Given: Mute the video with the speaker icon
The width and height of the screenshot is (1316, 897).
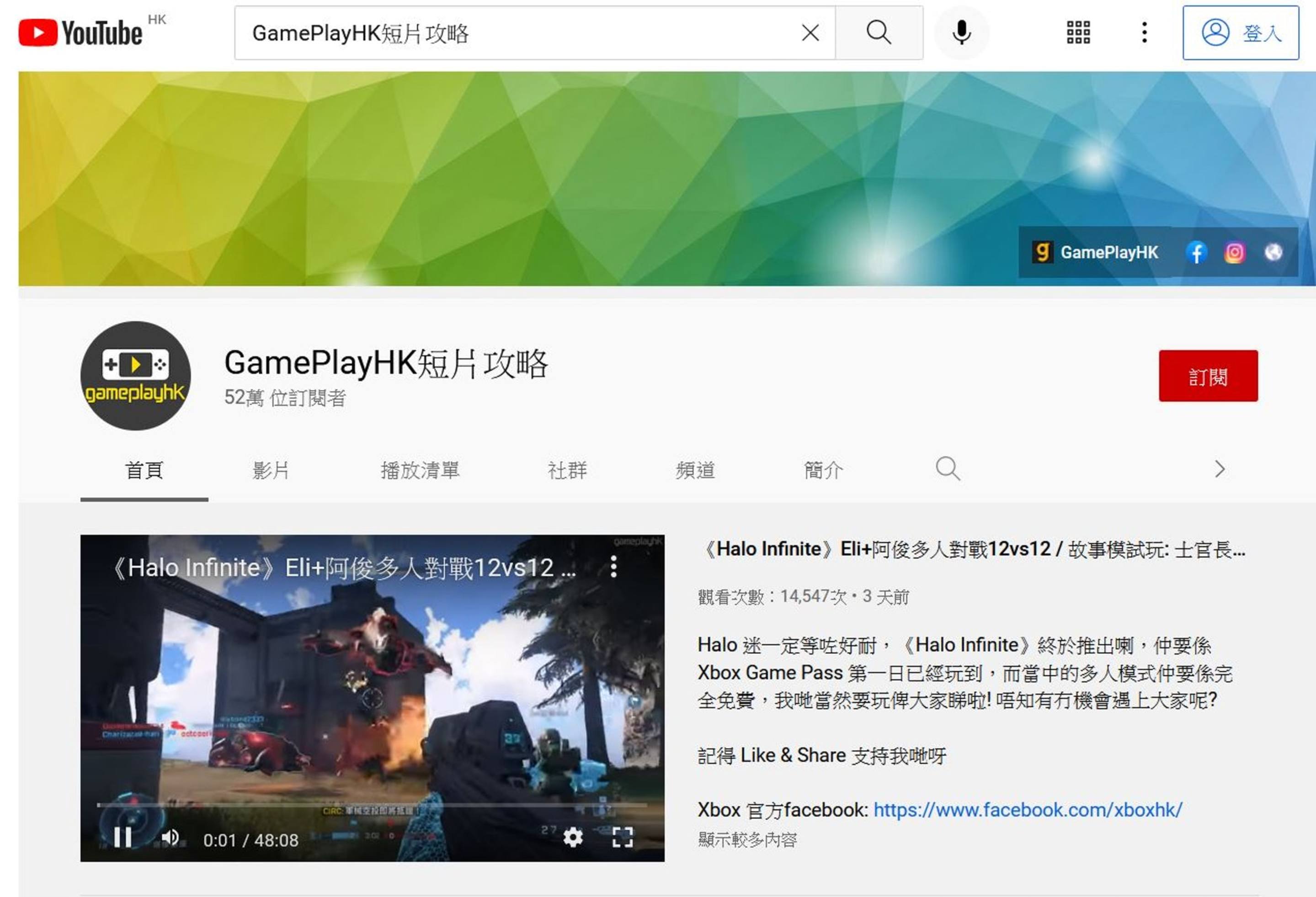Looking at the screenshot, I should 170,837.
